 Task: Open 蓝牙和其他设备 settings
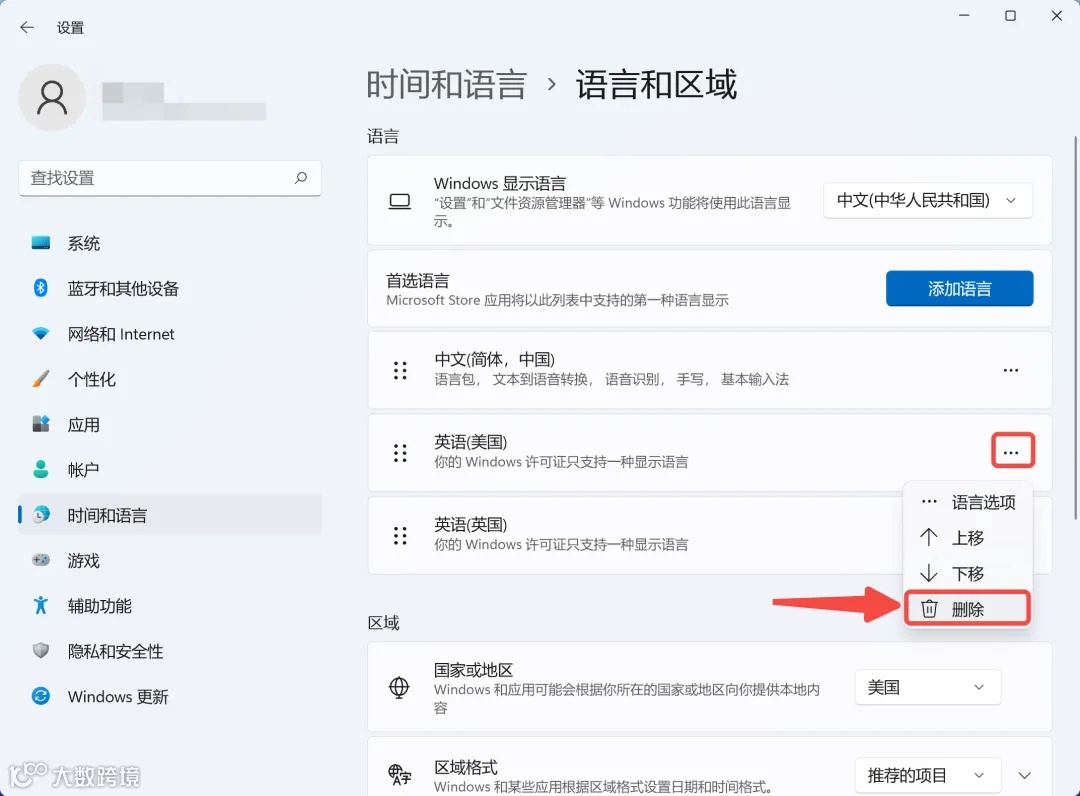(170, 288)
